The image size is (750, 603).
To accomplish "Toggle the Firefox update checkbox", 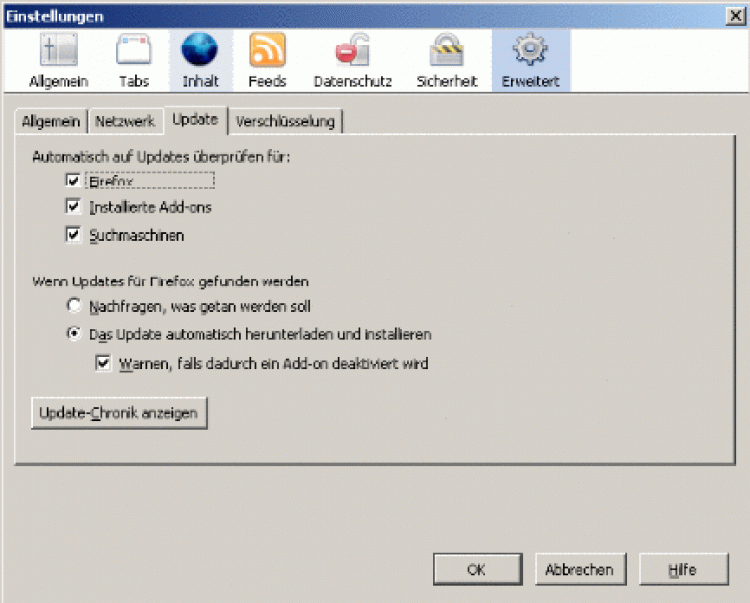I will pyautogui.click(x=73, y=181).
